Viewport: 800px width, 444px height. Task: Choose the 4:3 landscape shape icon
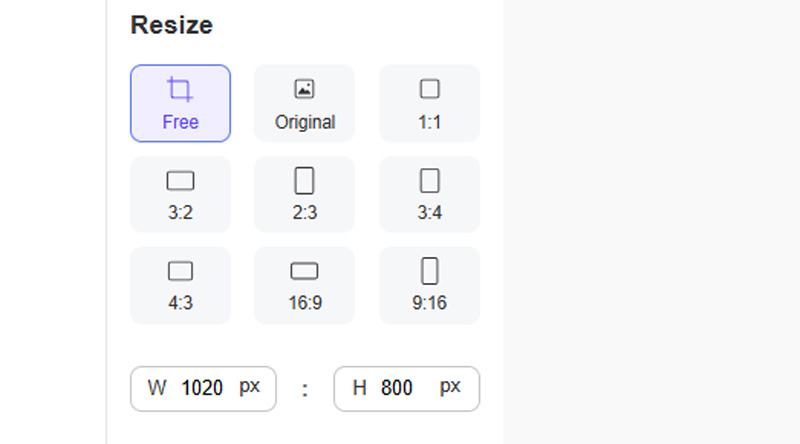(181, 271)
